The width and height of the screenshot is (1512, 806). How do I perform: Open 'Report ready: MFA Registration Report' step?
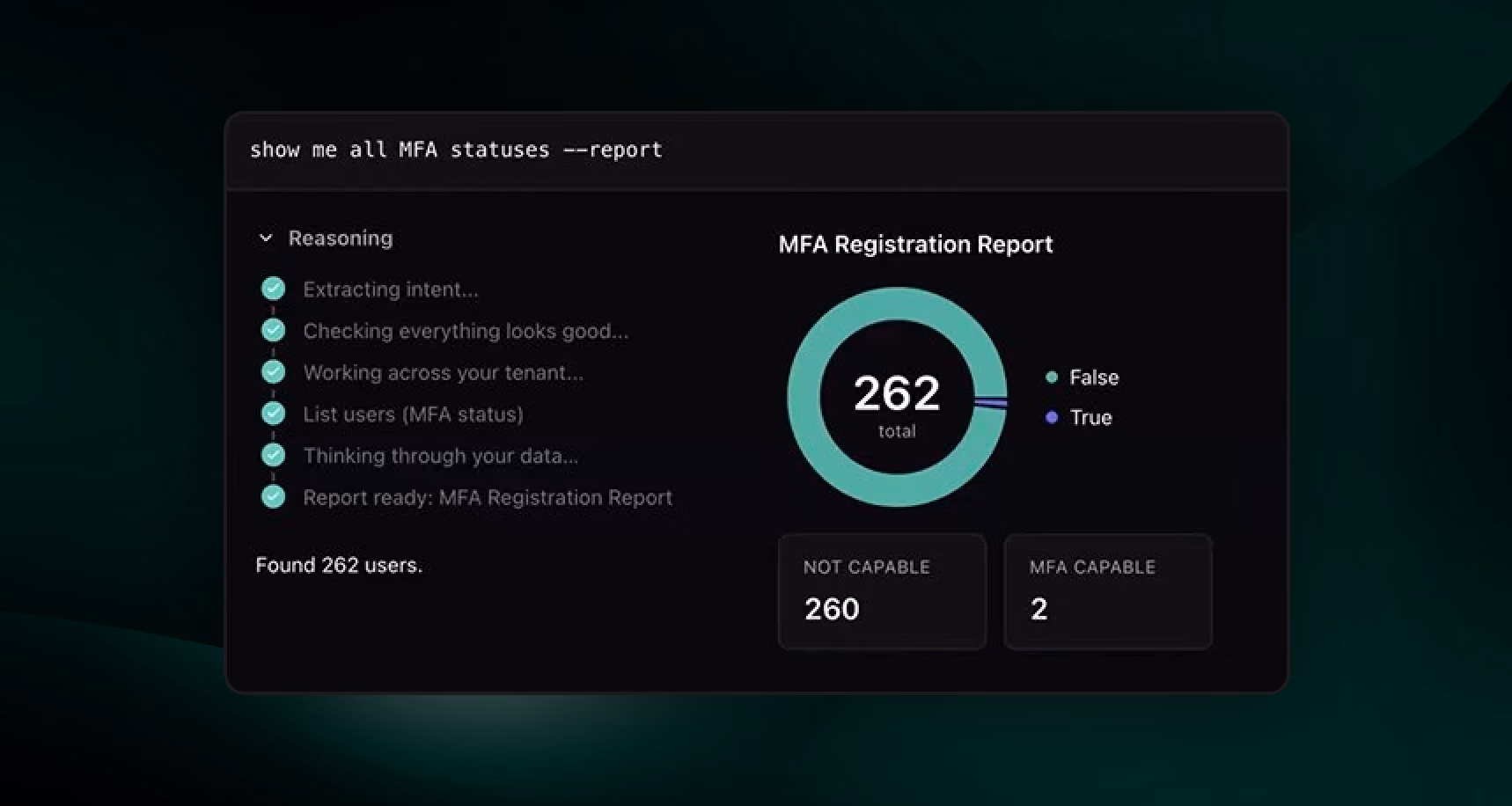(x=488, y=497)
